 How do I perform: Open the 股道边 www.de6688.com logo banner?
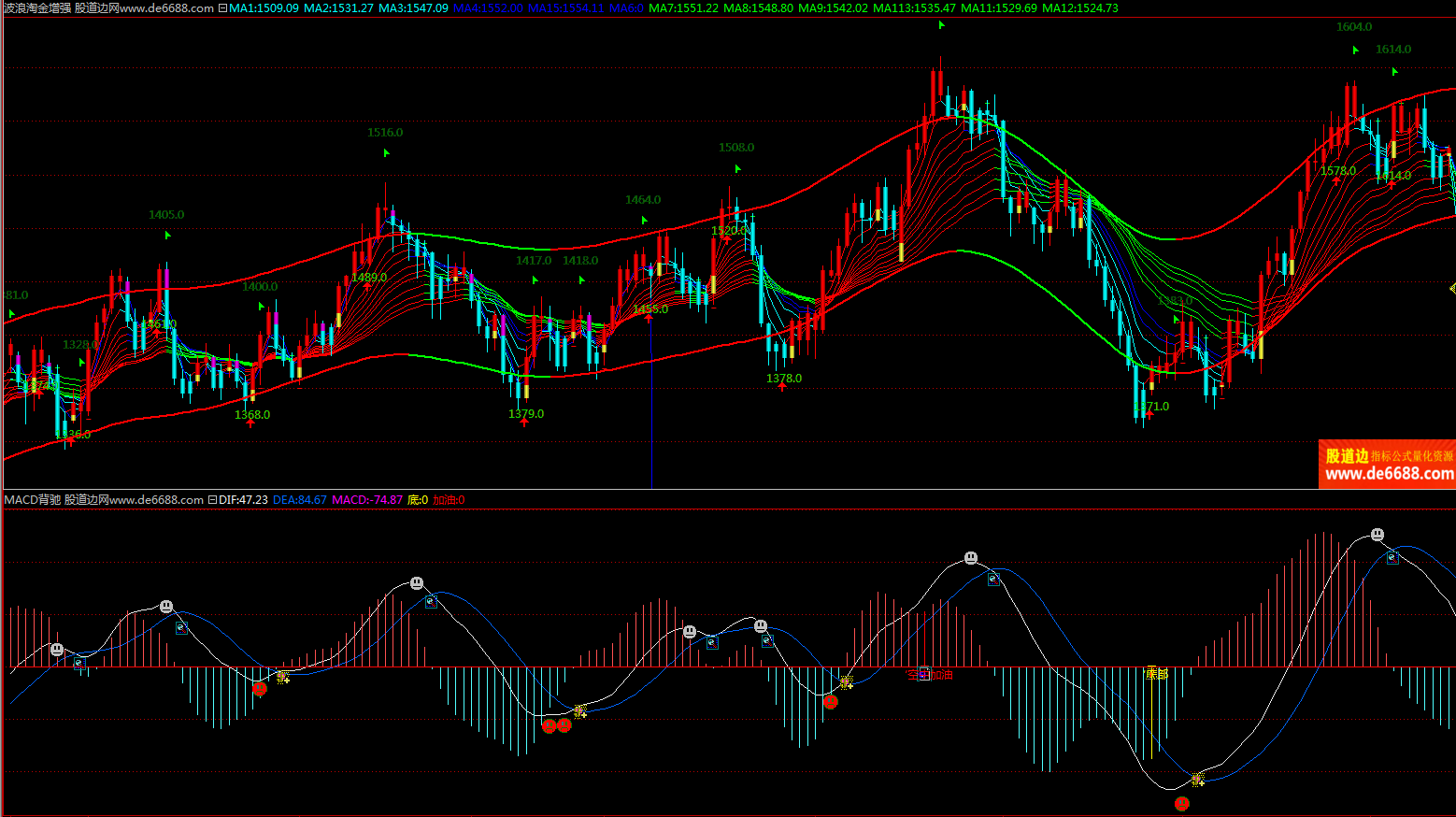tap(1387, 465)
